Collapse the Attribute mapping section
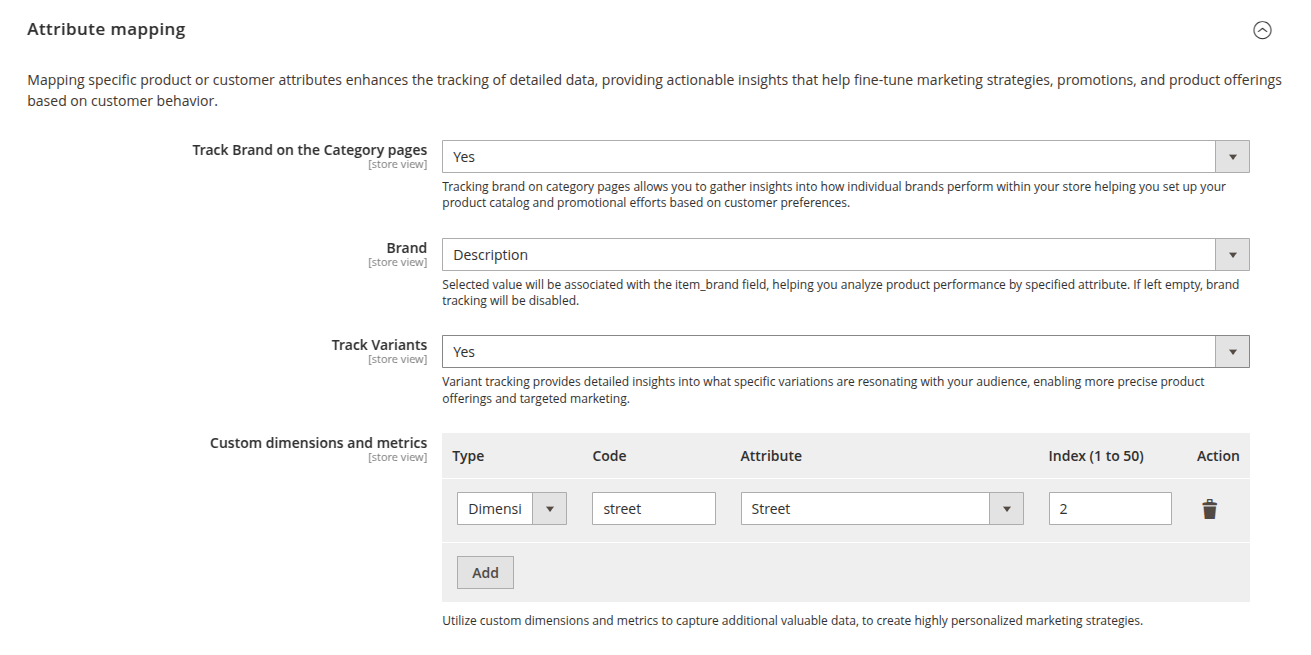The height and width of the screenshot is (655, 1311). coord(1262,31)
